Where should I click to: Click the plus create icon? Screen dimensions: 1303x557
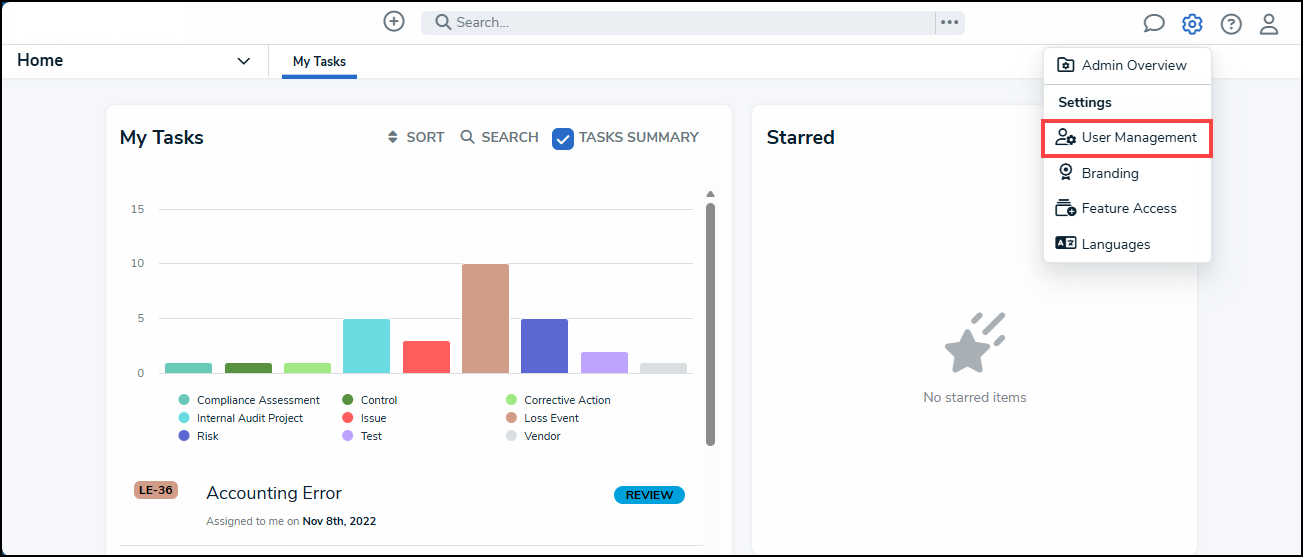[394, 21]
